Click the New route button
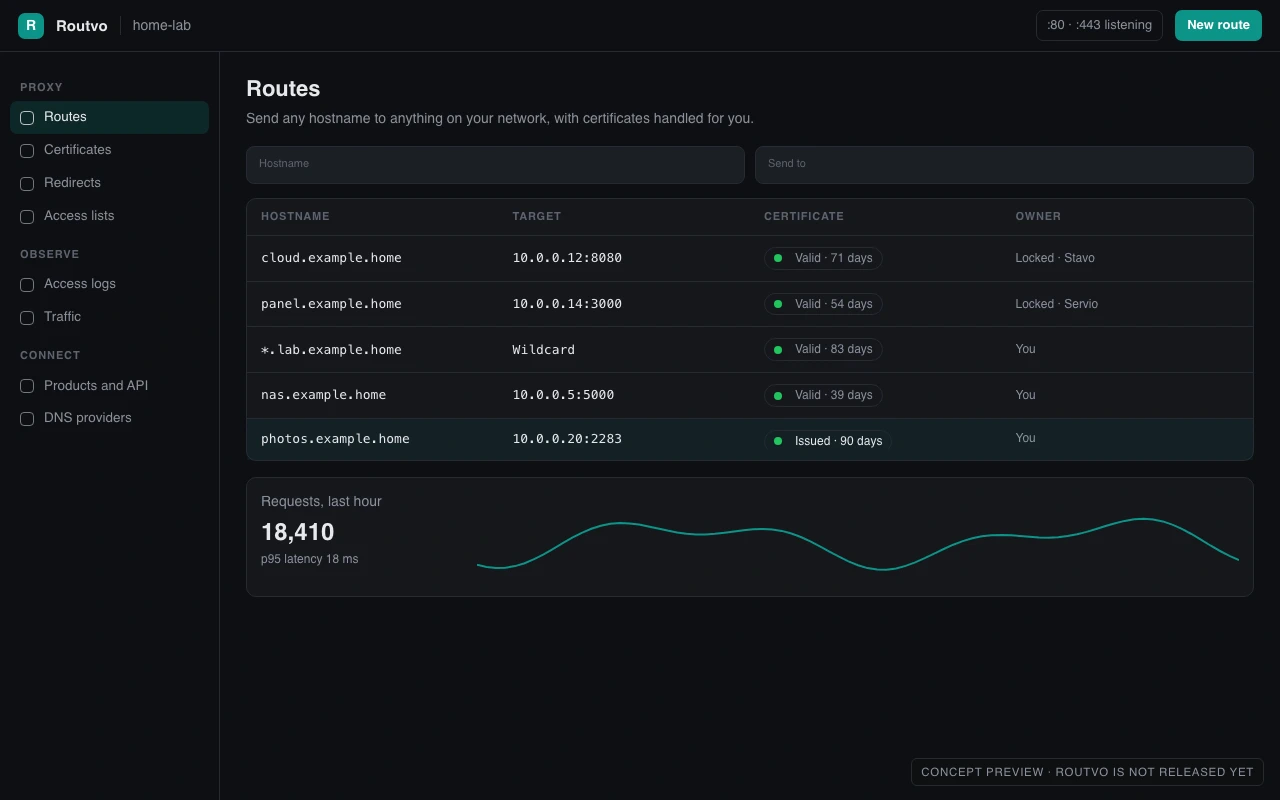 (1218, 25)
